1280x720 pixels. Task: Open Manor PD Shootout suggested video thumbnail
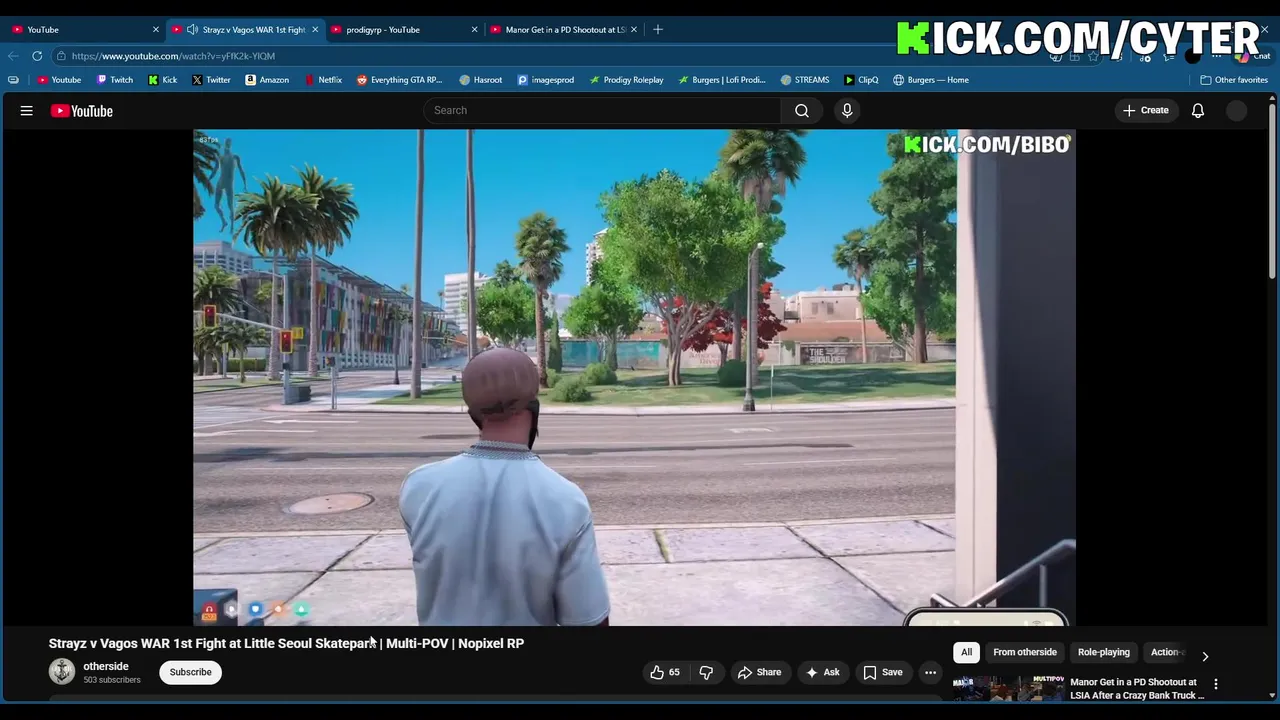(1008, 688)
